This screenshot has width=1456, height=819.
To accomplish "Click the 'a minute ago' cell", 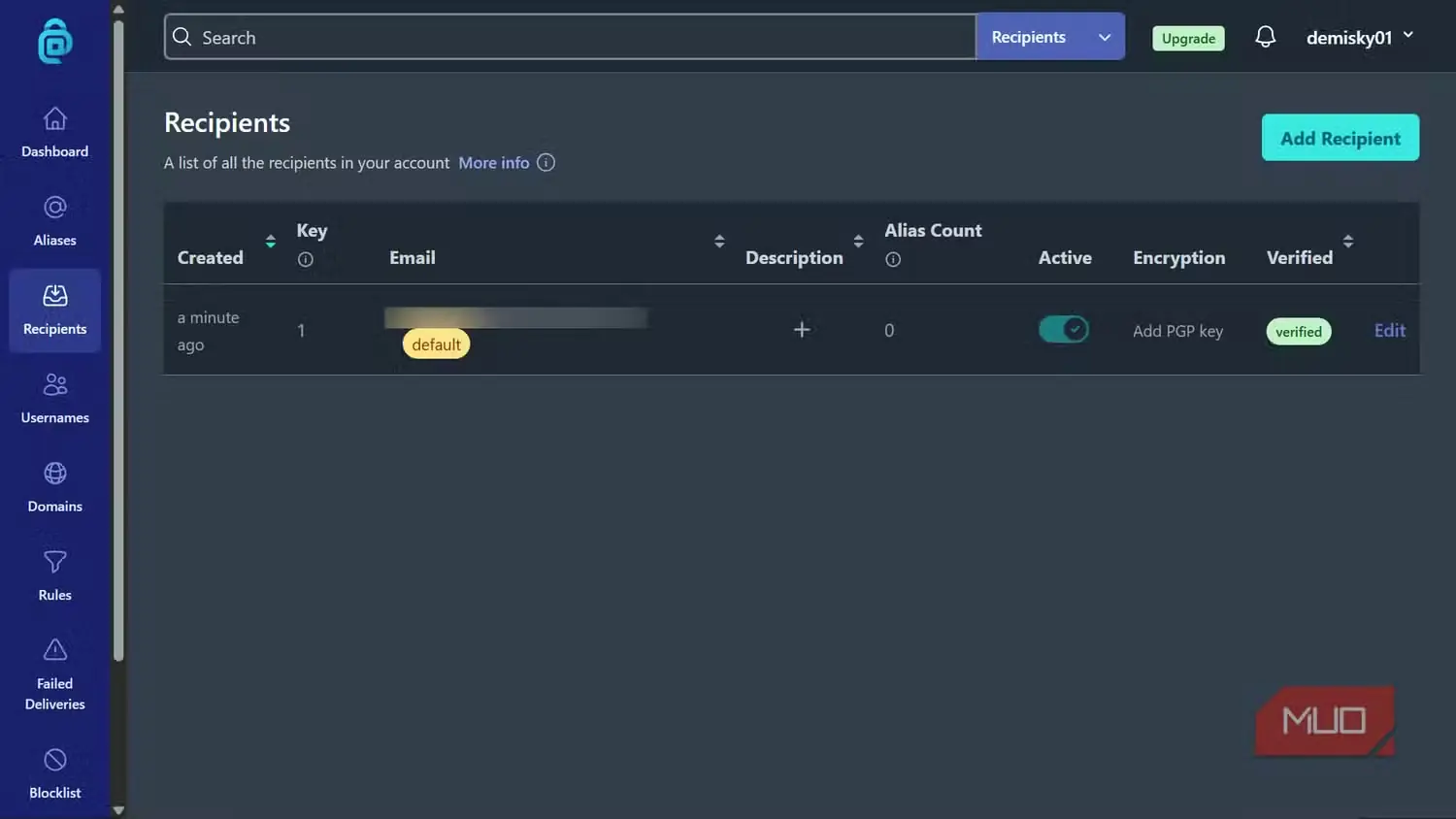I will tap(208, 331).
